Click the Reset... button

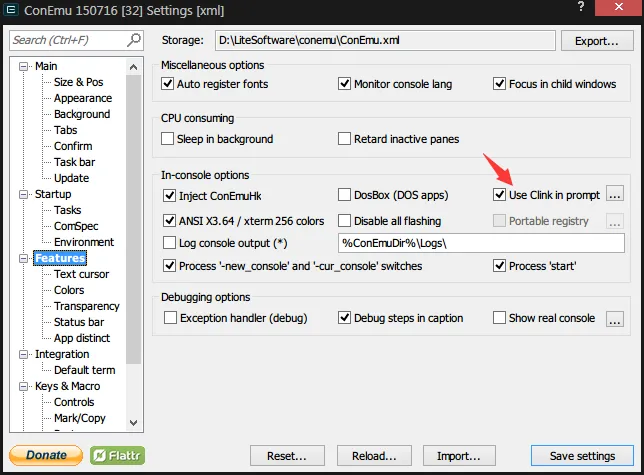tap(287, 456)
